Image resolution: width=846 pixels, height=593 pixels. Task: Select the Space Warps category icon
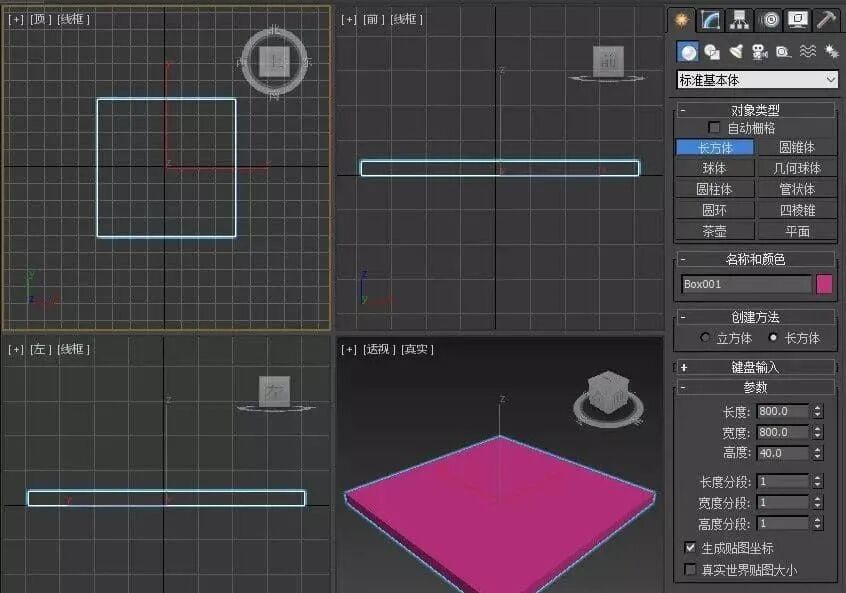coord(808,52)
